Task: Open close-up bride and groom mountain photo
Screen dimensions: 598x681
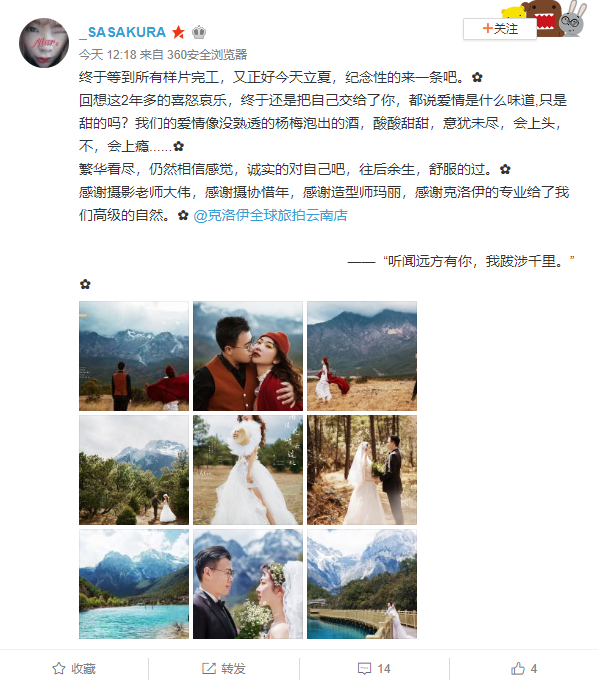Action: click(248, 584)
